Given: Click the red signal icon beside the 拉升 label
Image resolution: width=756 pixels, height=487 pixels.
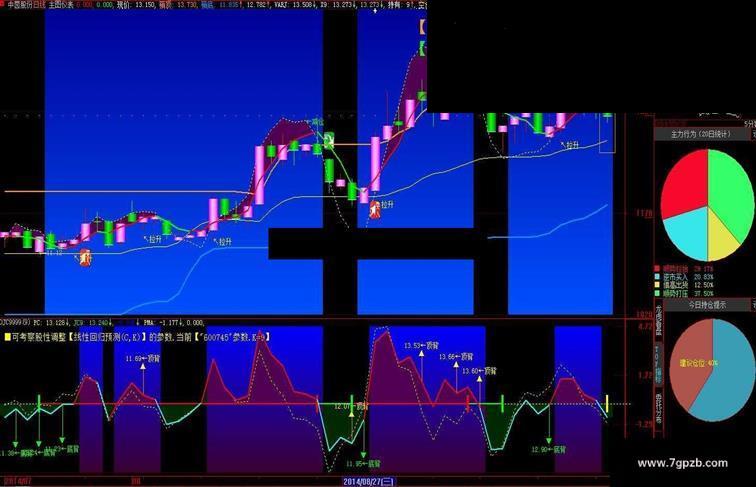Looking at the screenshot, I should [375, 209].
